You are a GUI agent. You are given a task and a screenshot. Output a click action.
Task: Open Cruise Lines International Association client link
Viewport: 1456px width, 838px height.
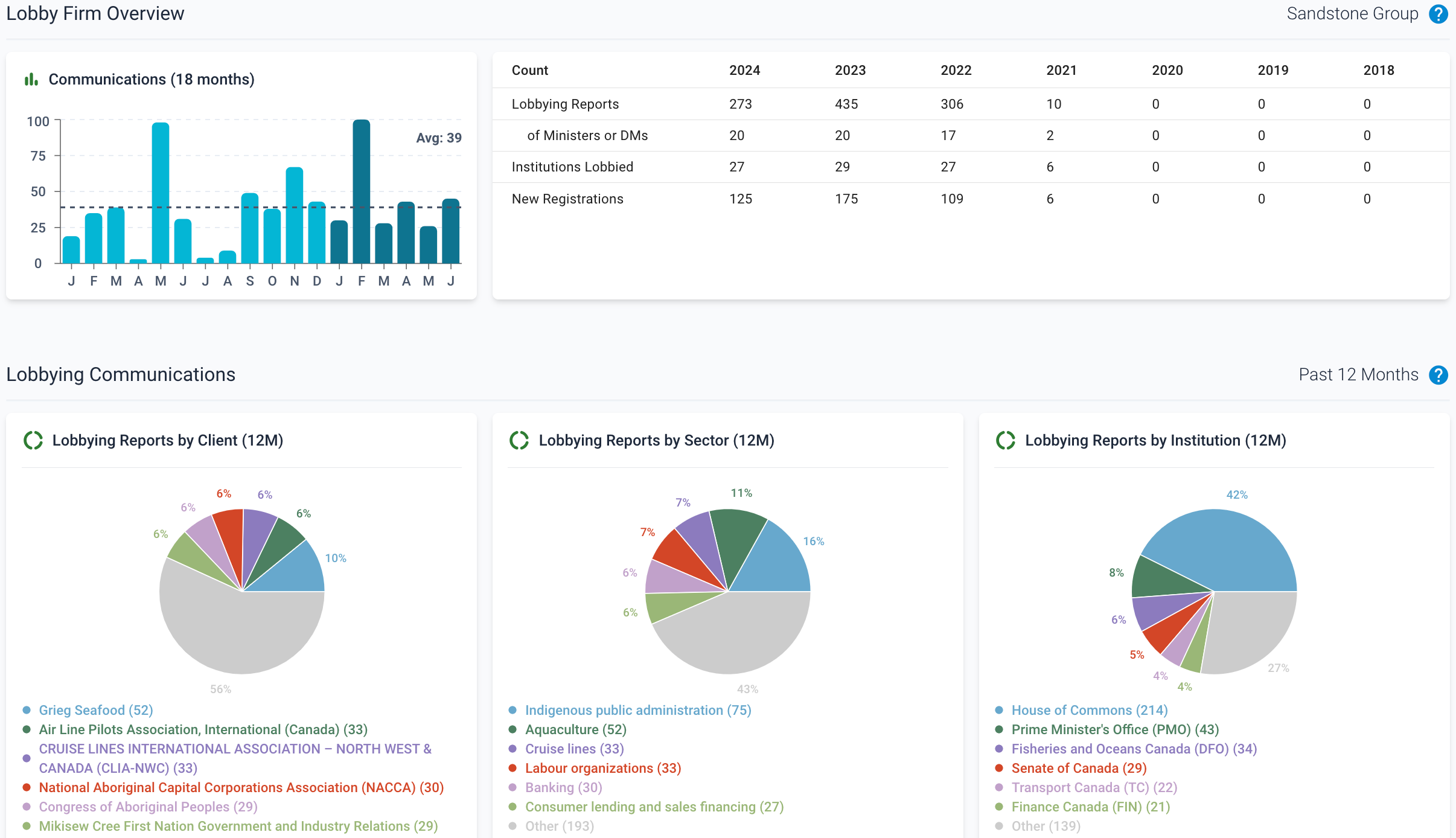pos(235,758)
